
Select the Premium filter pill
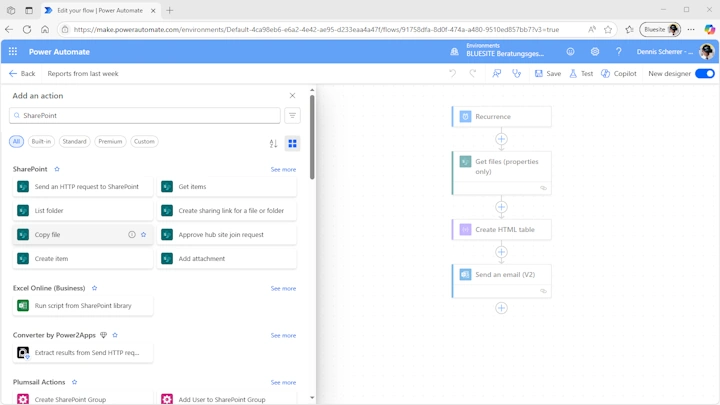coord(110,141)
